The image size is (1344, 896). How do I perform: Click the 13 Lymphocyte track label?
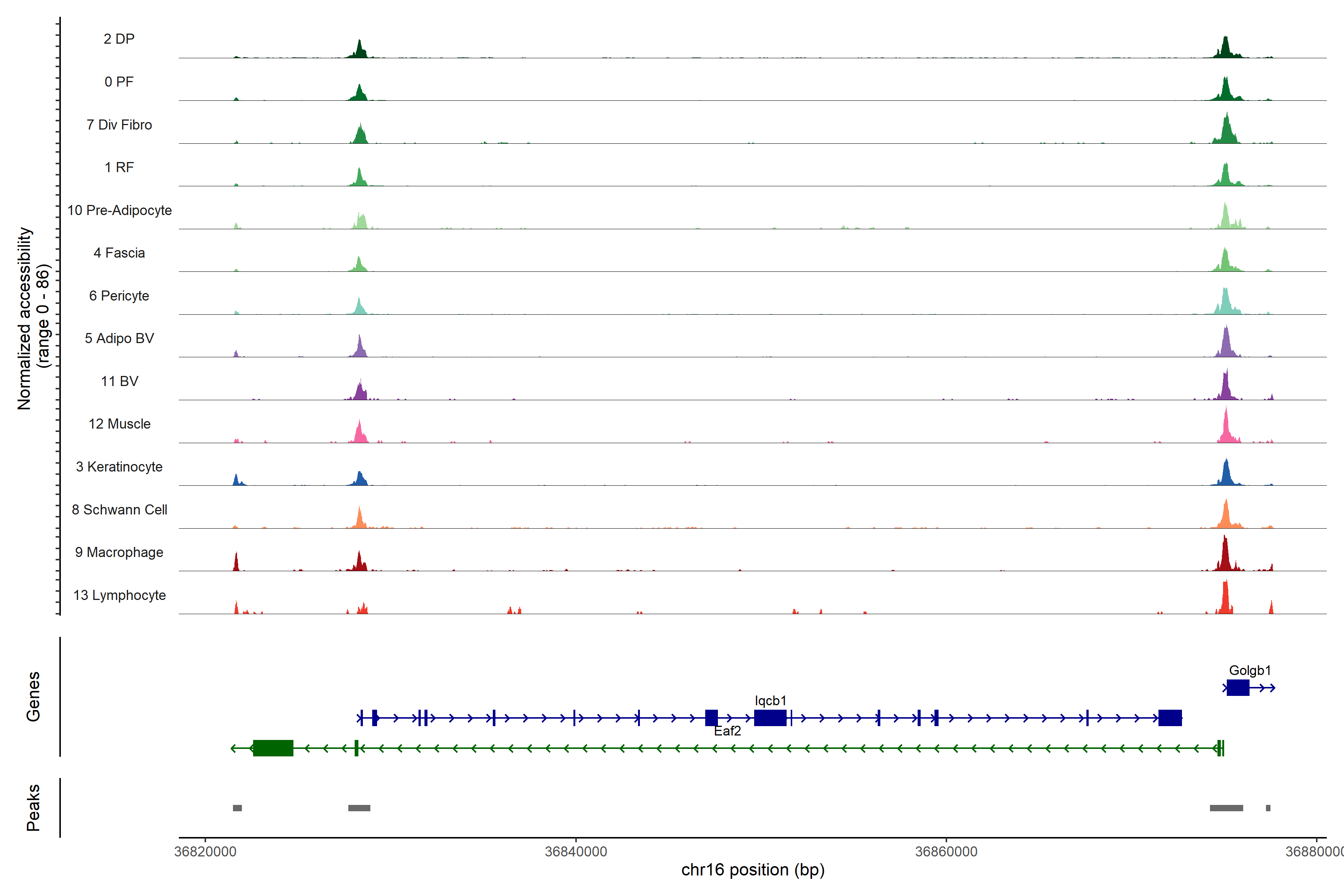(x=119, y=595)
